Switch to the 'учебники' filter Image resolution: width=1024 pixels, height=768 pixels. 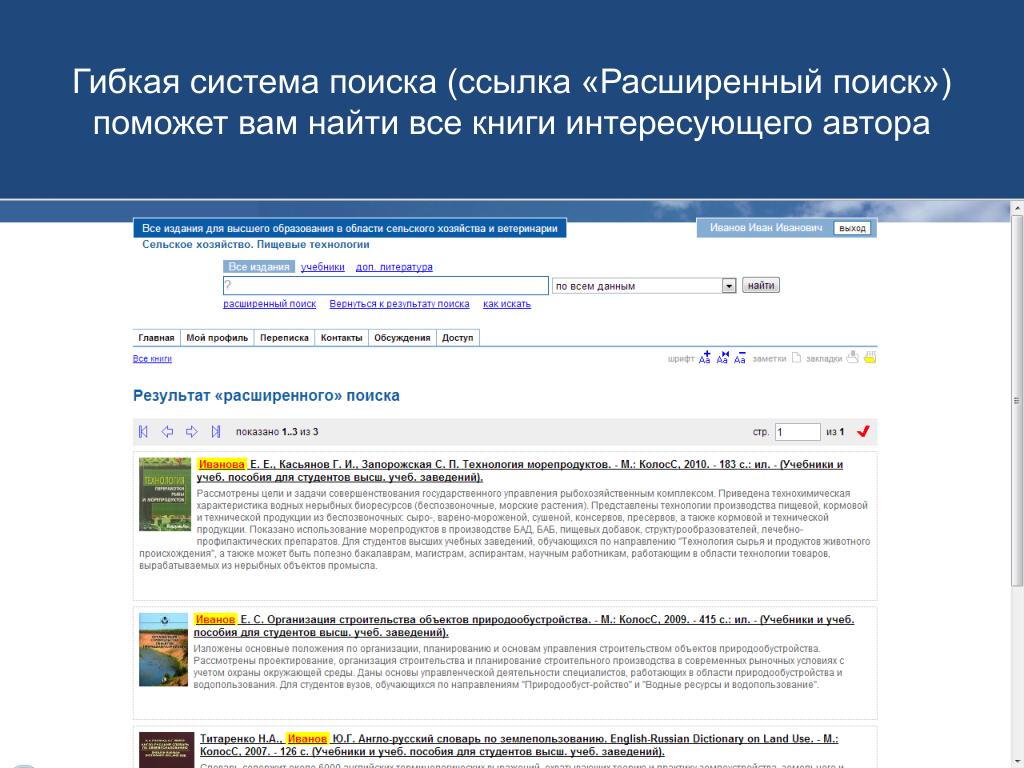[x=322, y=267]
